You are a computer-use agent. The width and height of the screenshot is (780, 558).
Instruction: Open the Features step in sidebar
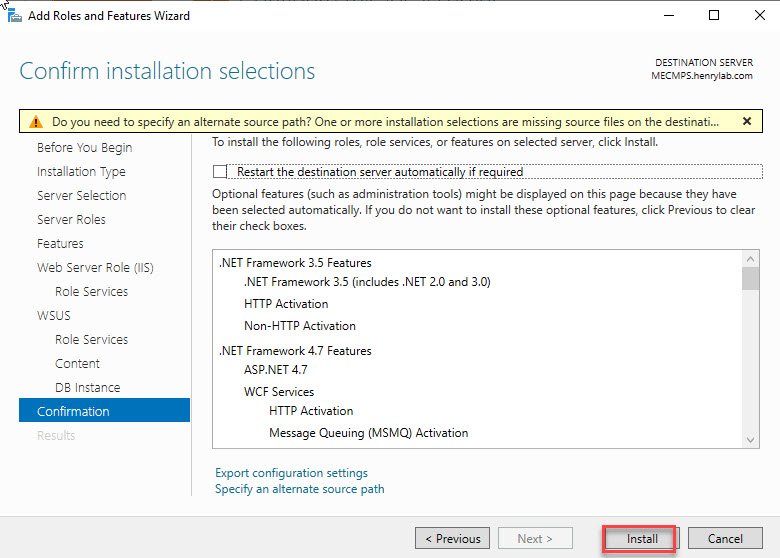60,243
